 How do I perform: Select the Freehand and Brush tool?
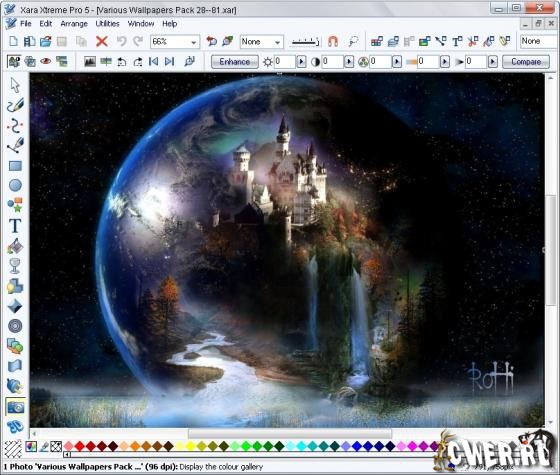pos(15,105)
